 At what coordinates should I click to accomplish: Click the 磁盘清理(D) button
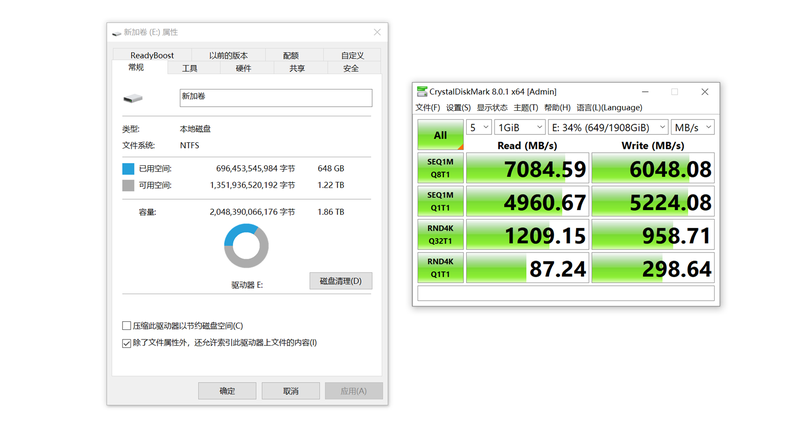pos(340,281)
